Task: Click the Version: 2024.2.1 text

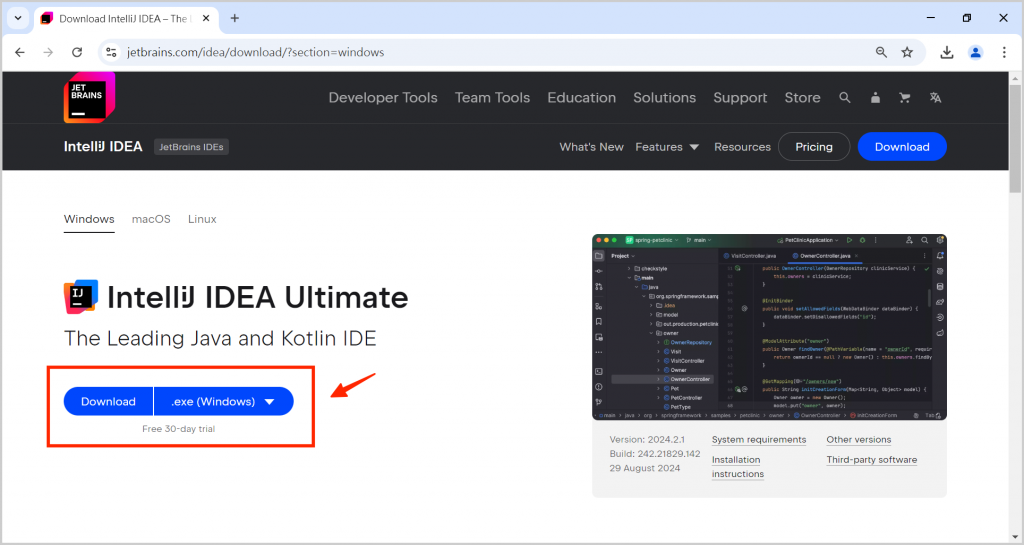Action: click(647, 440)
